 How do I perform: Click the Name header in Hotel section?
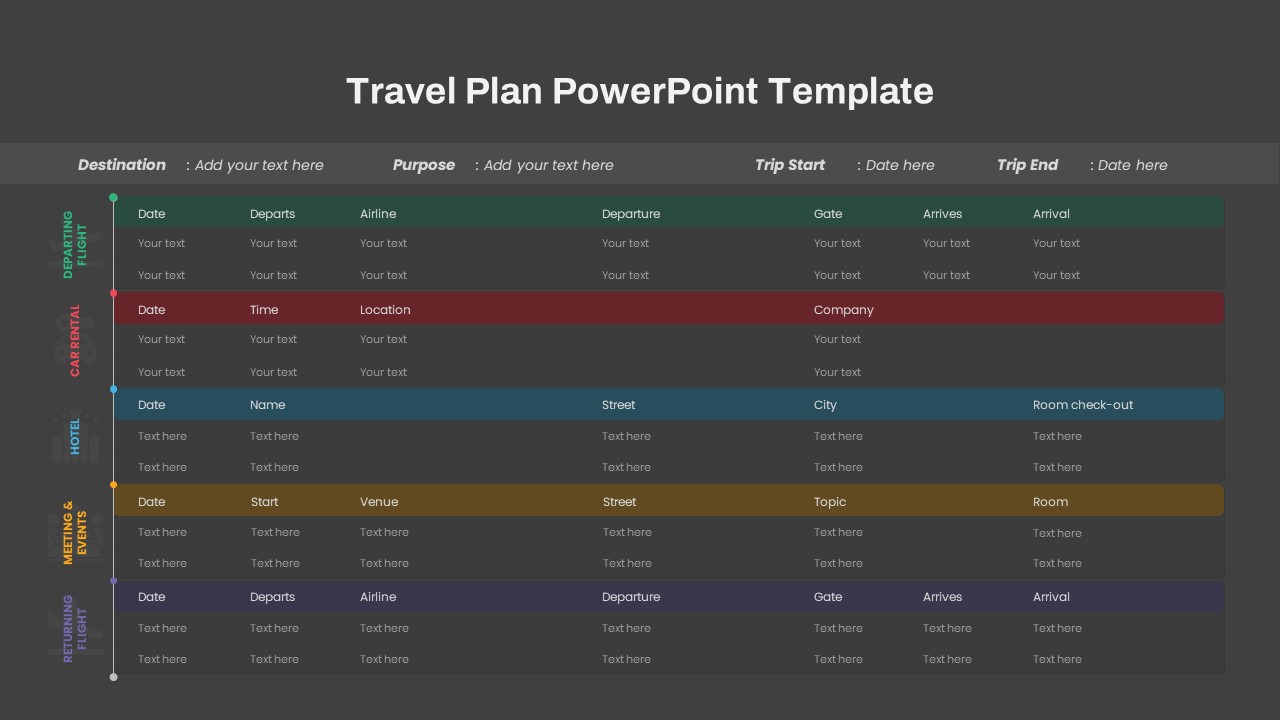click(268, 405)
